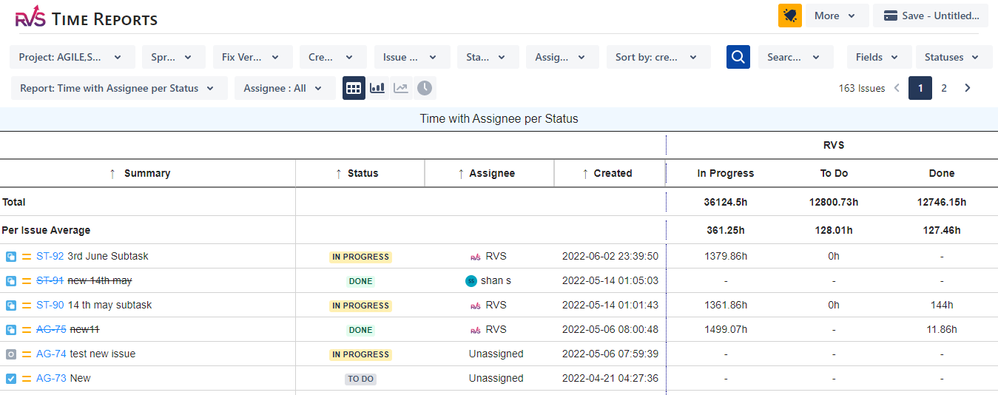Open the Sort by: created dropdown

pos(658,57)
